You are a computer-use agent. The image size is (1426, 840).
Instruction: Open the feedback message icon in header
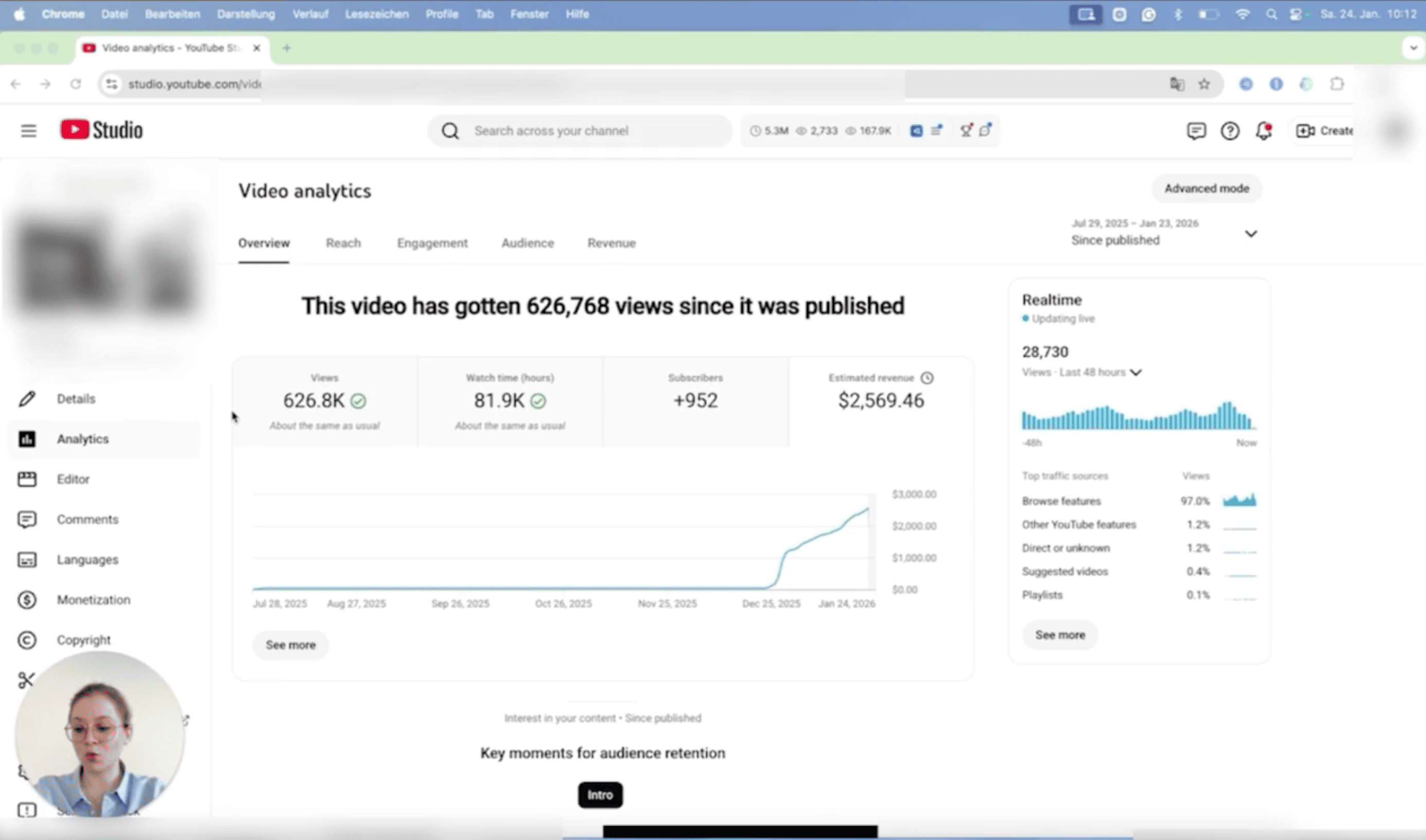pos(1195,131)
